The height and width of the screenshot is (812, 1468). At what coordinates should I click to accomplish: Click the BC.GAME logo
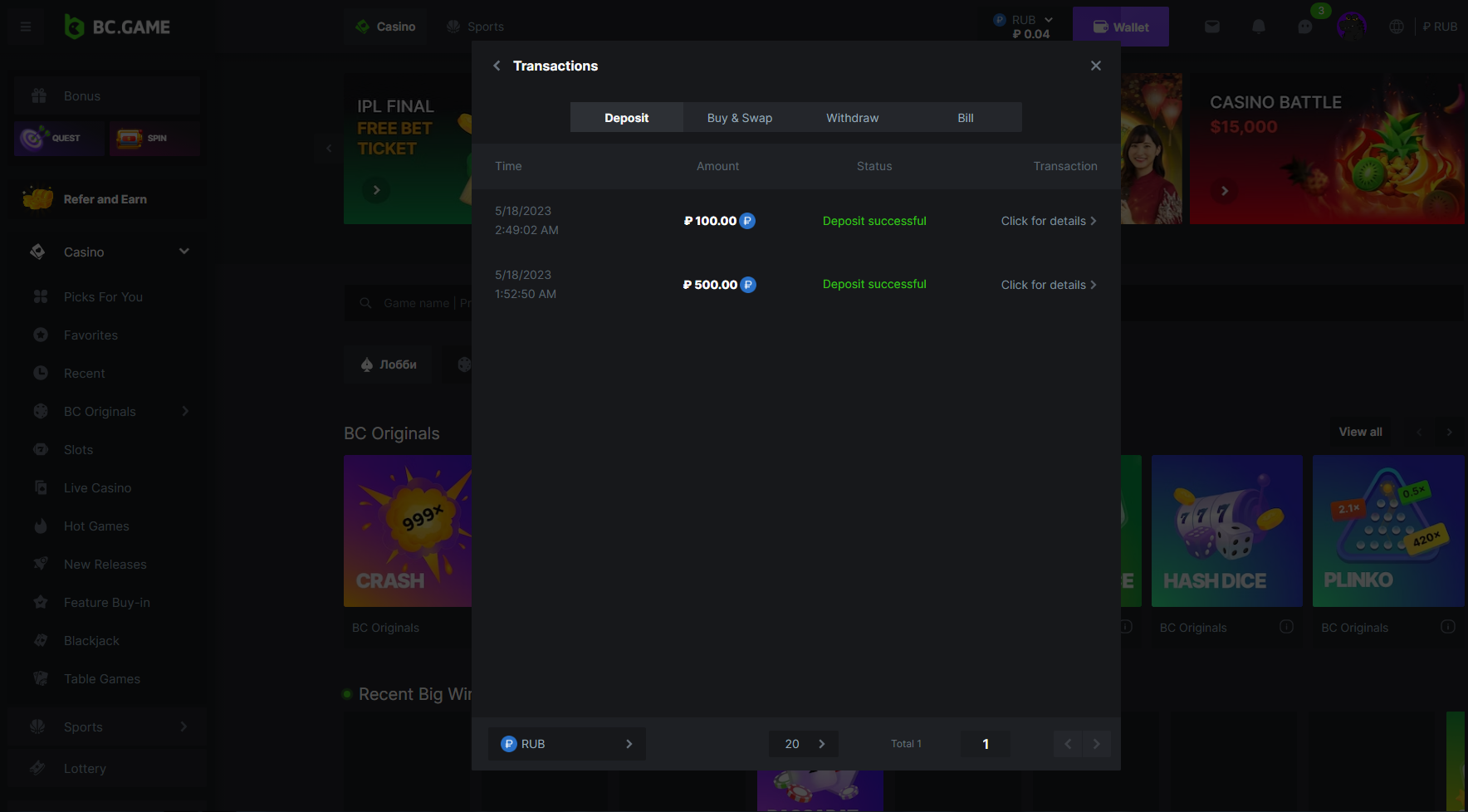[117, 27]
